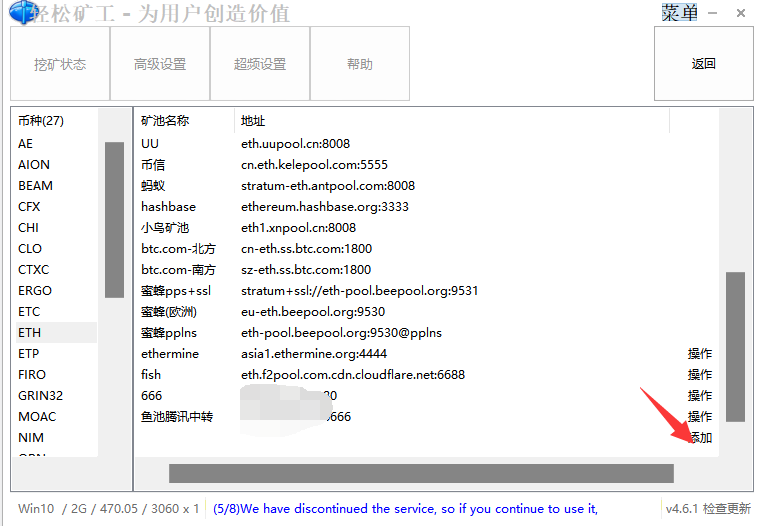Select the highlighted ETH coin

coord(56,333)
